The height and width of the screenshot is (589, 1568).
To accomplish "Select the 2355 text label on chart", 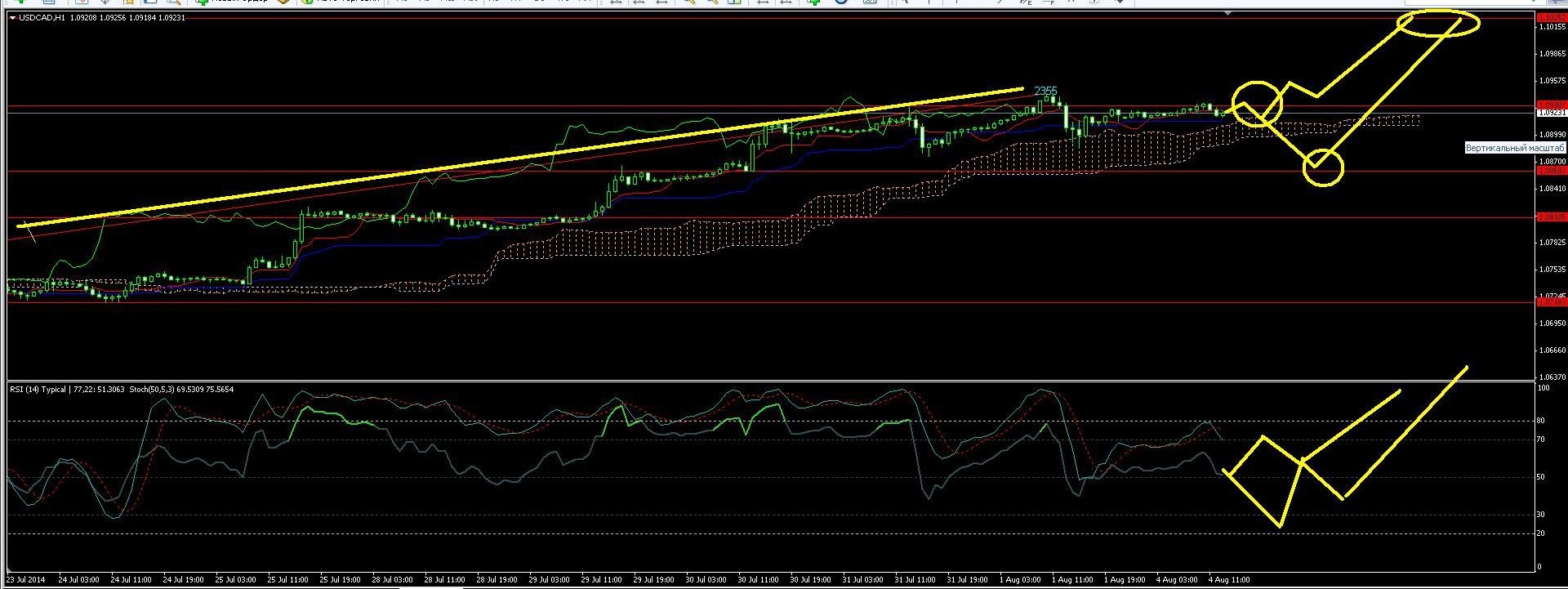I will tap(1045, 91).
